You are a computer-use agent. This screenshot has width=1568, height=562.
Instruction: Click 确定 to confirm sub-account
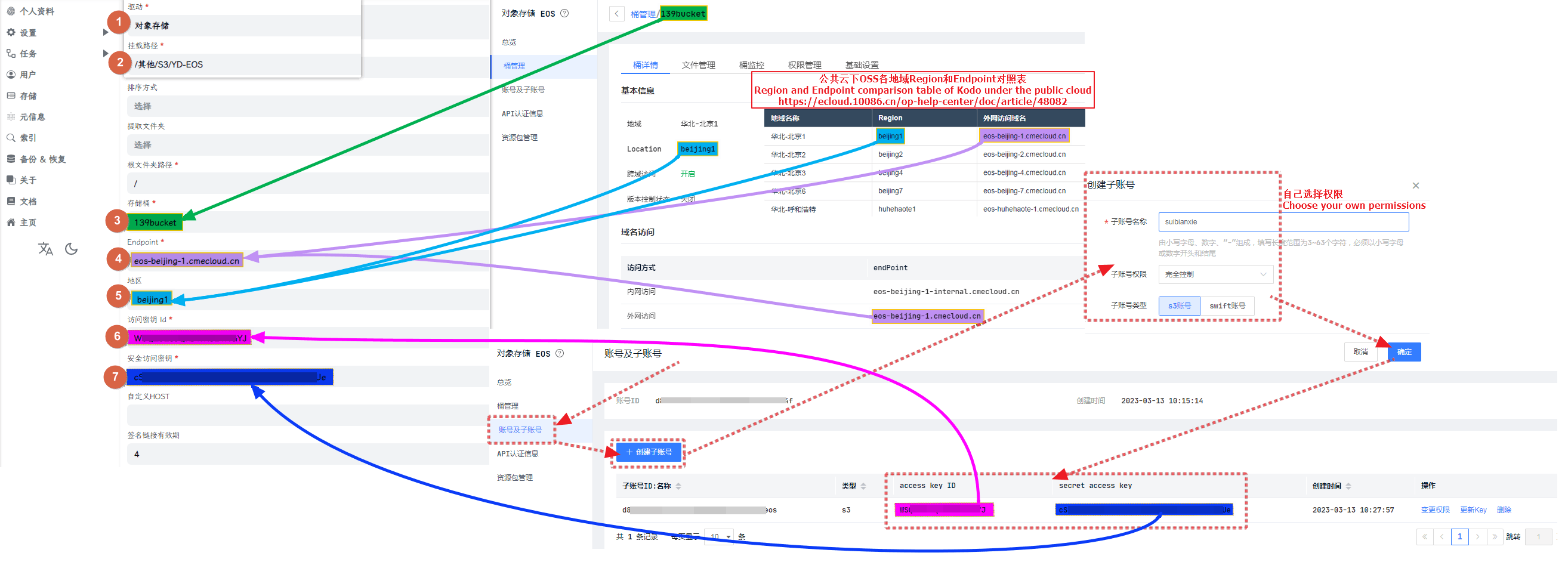1405,352
